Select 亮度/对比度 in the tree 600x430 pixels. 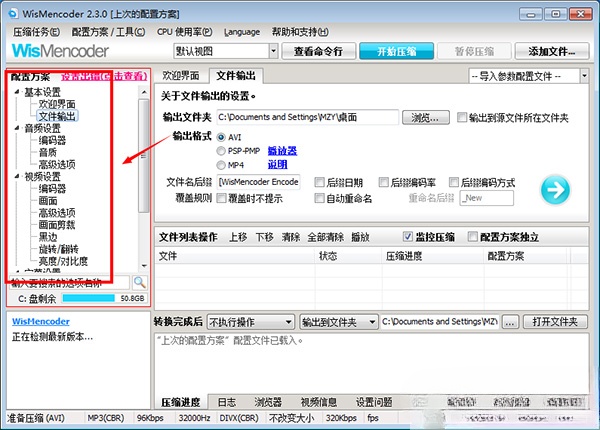[x=63, y=261]
